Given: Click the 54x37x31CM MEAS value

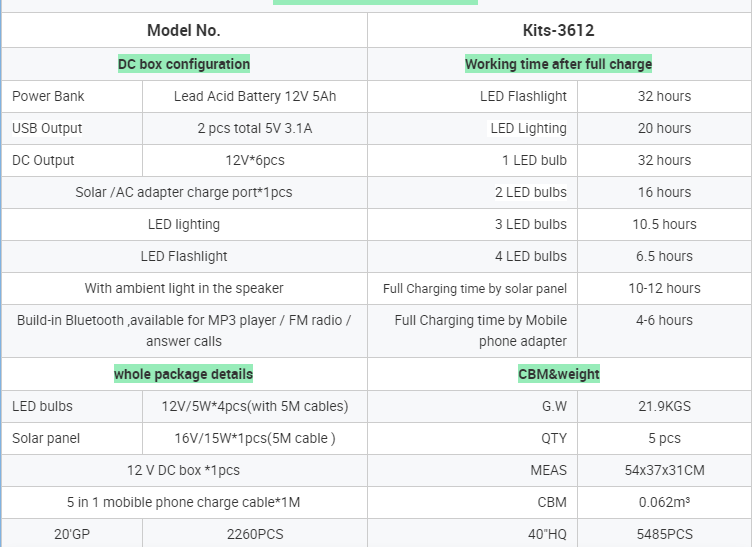Looking at the screenshot, I should [664, 470].
